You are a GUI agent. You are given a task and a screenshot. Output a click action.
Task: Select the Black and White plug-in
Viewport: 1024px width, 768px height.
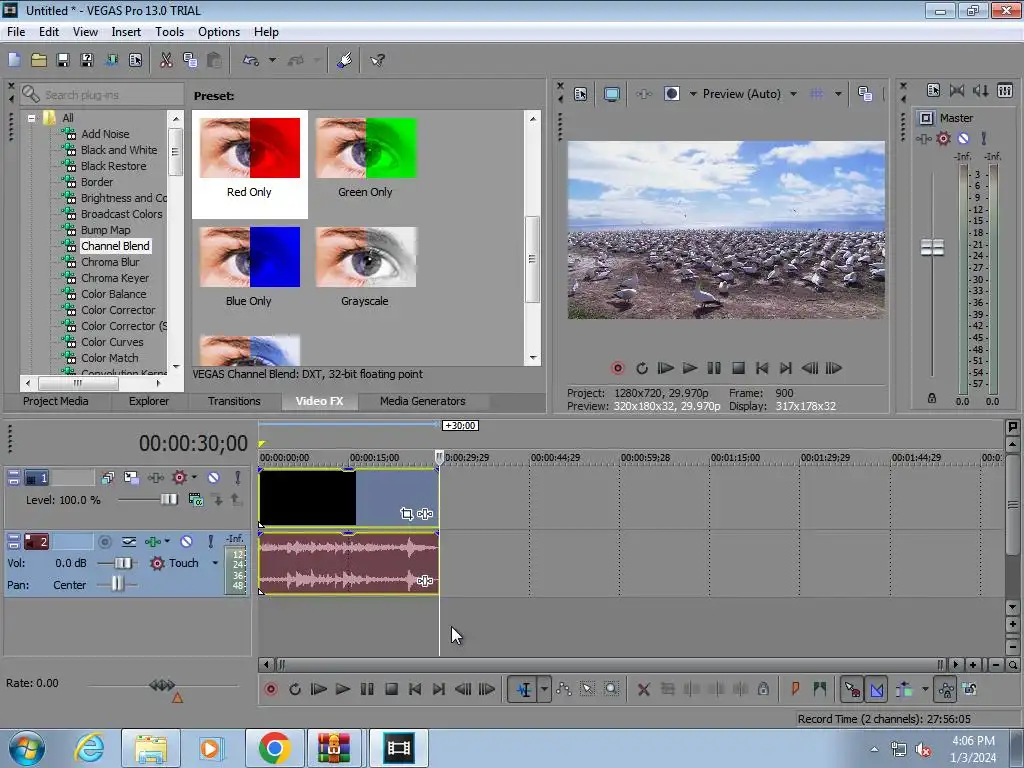point(119,150)
